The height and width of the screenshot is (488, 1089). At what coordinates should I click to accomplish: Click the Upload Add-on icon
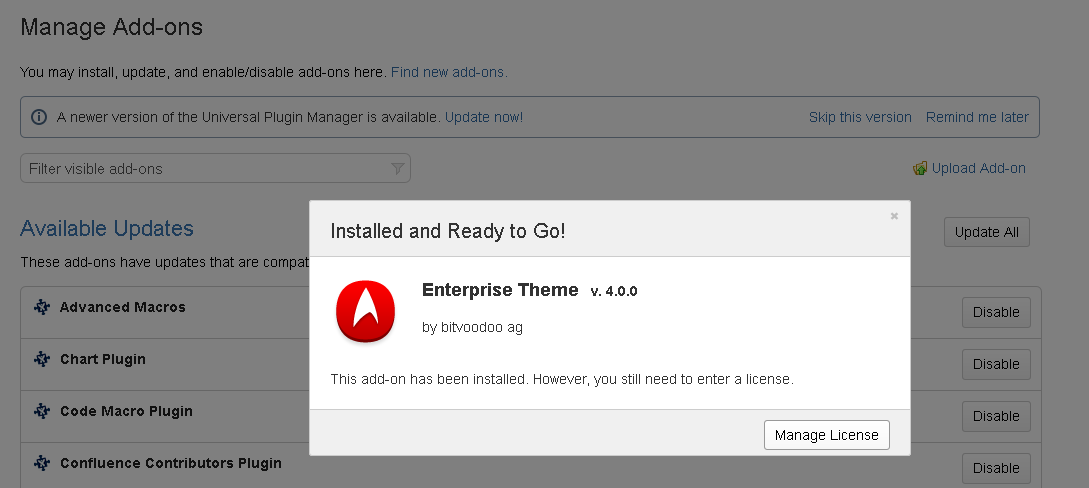coord(920,169)
